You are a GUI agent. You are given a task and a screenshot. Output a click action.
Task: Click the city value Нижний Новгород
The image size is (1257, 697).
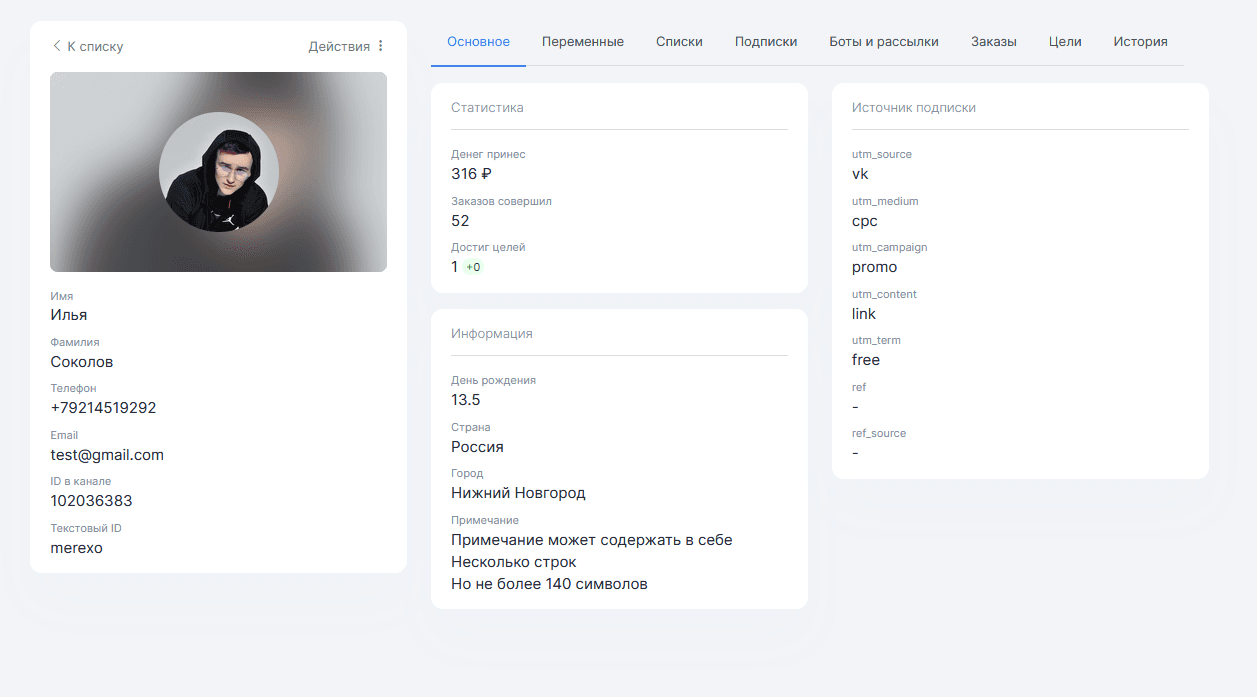pos(518,493)
